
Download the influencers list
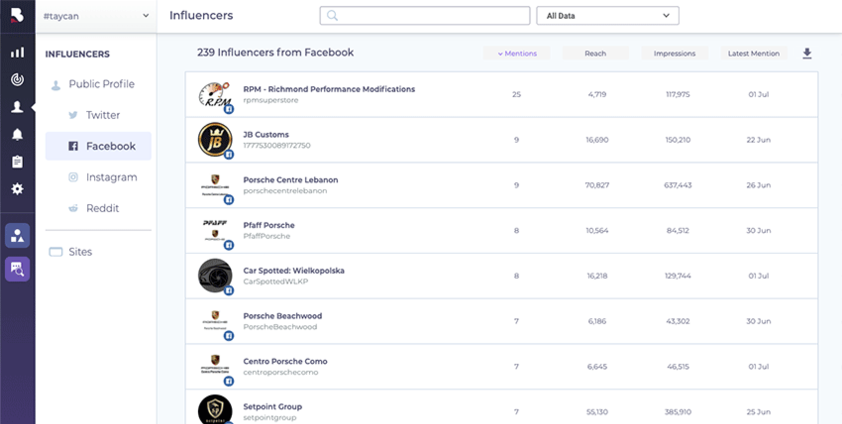click(x=807, y=54)
